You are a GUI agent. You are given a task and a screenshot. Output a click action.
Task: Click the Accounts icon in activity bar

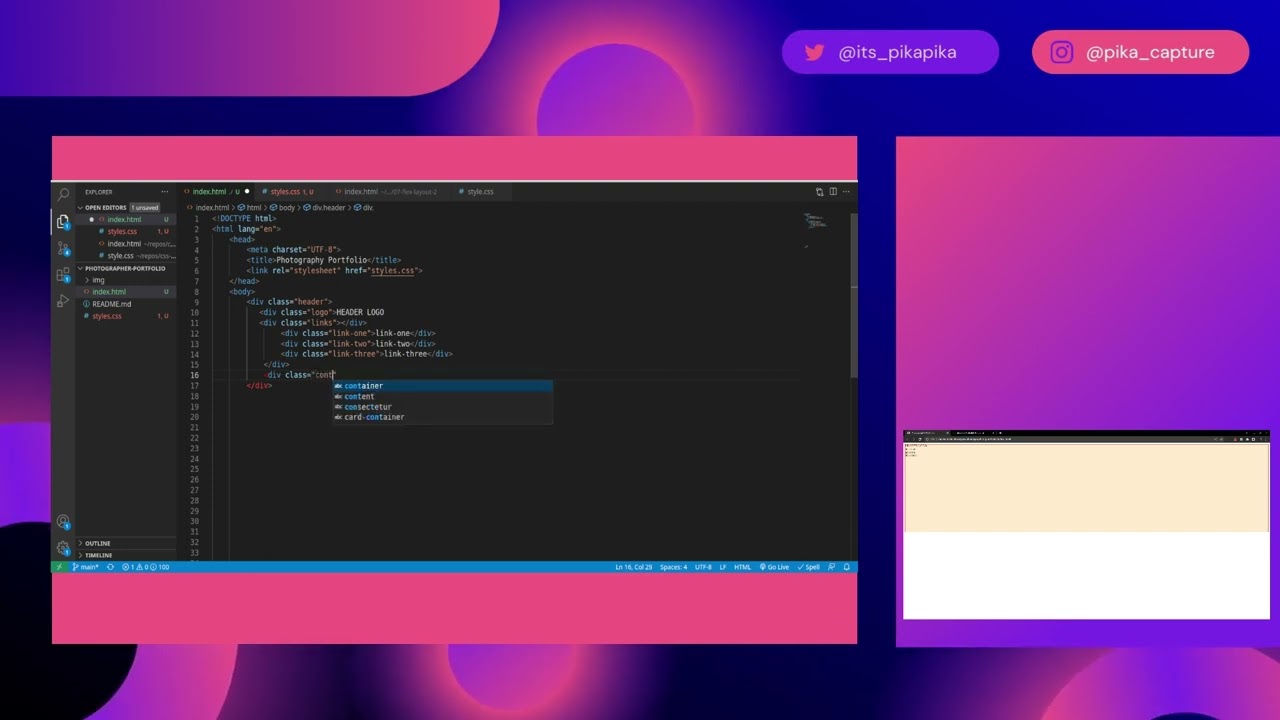63,522
